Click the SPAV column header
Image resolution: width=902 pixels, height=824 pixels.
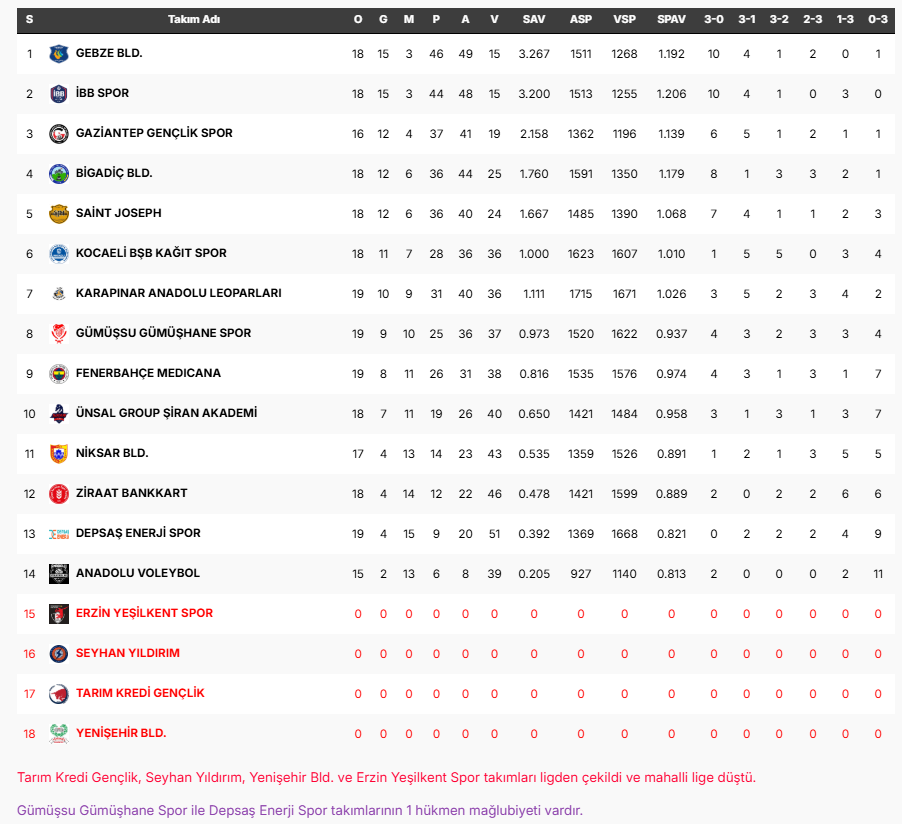(671, 19)
